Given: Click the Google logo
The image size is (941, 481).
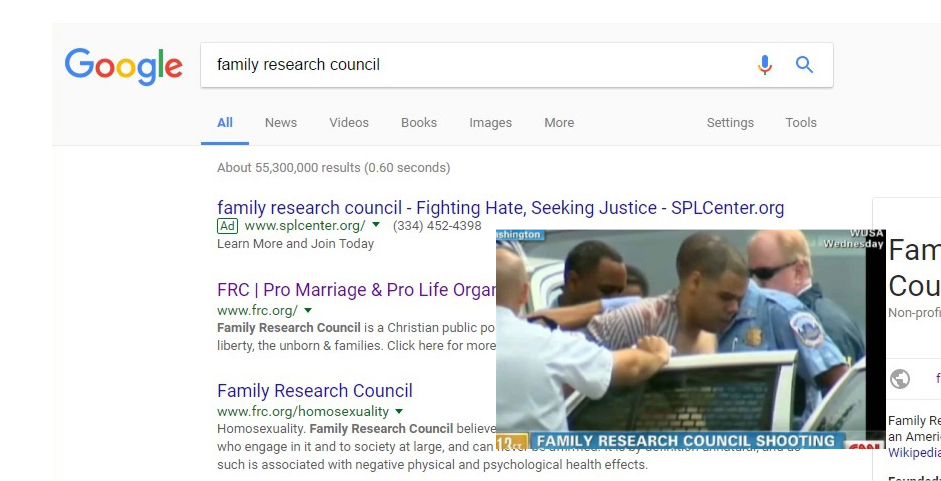Looking at the screenshot, I should [124, 67].
